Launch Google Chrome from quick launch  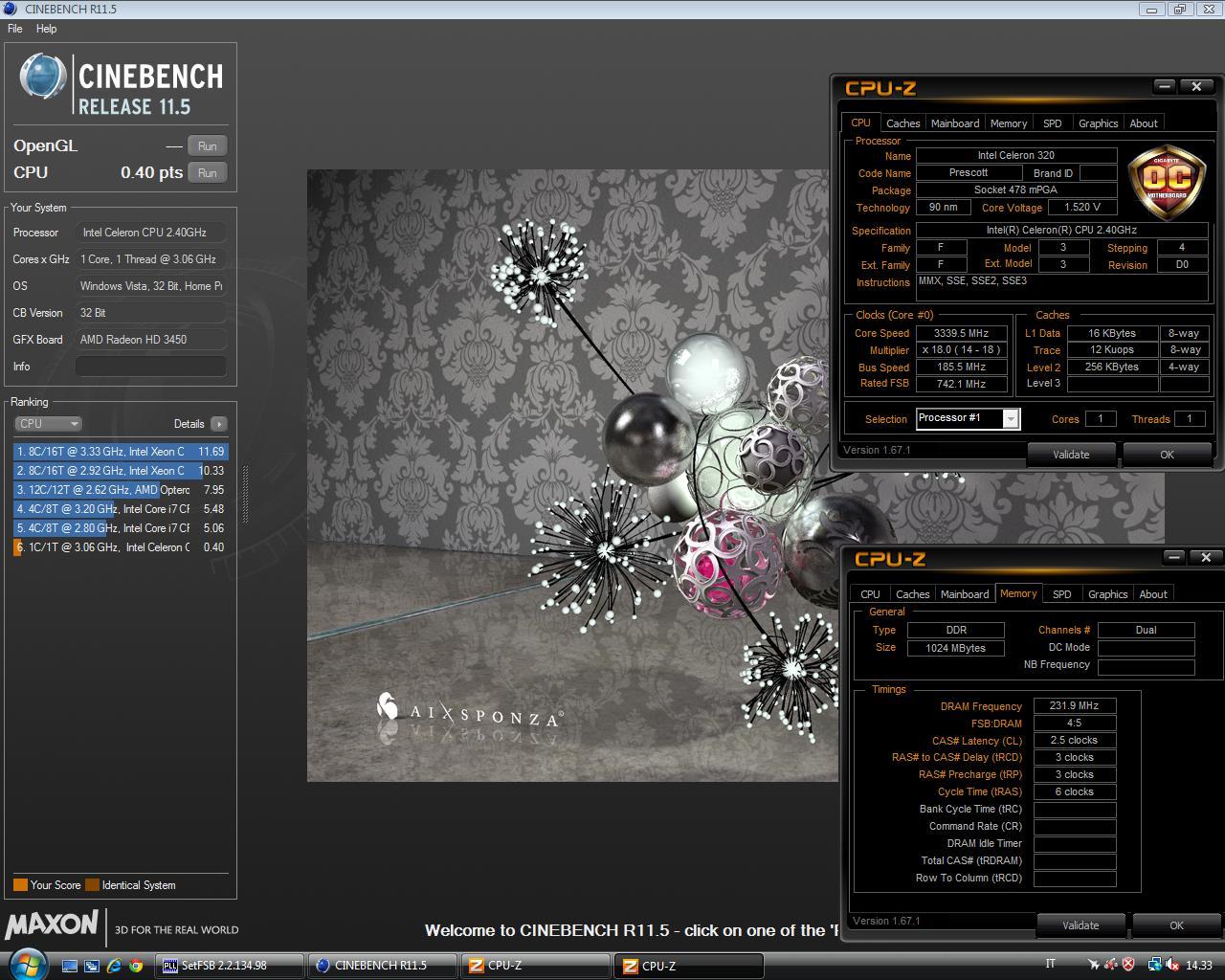pos(136,966)
